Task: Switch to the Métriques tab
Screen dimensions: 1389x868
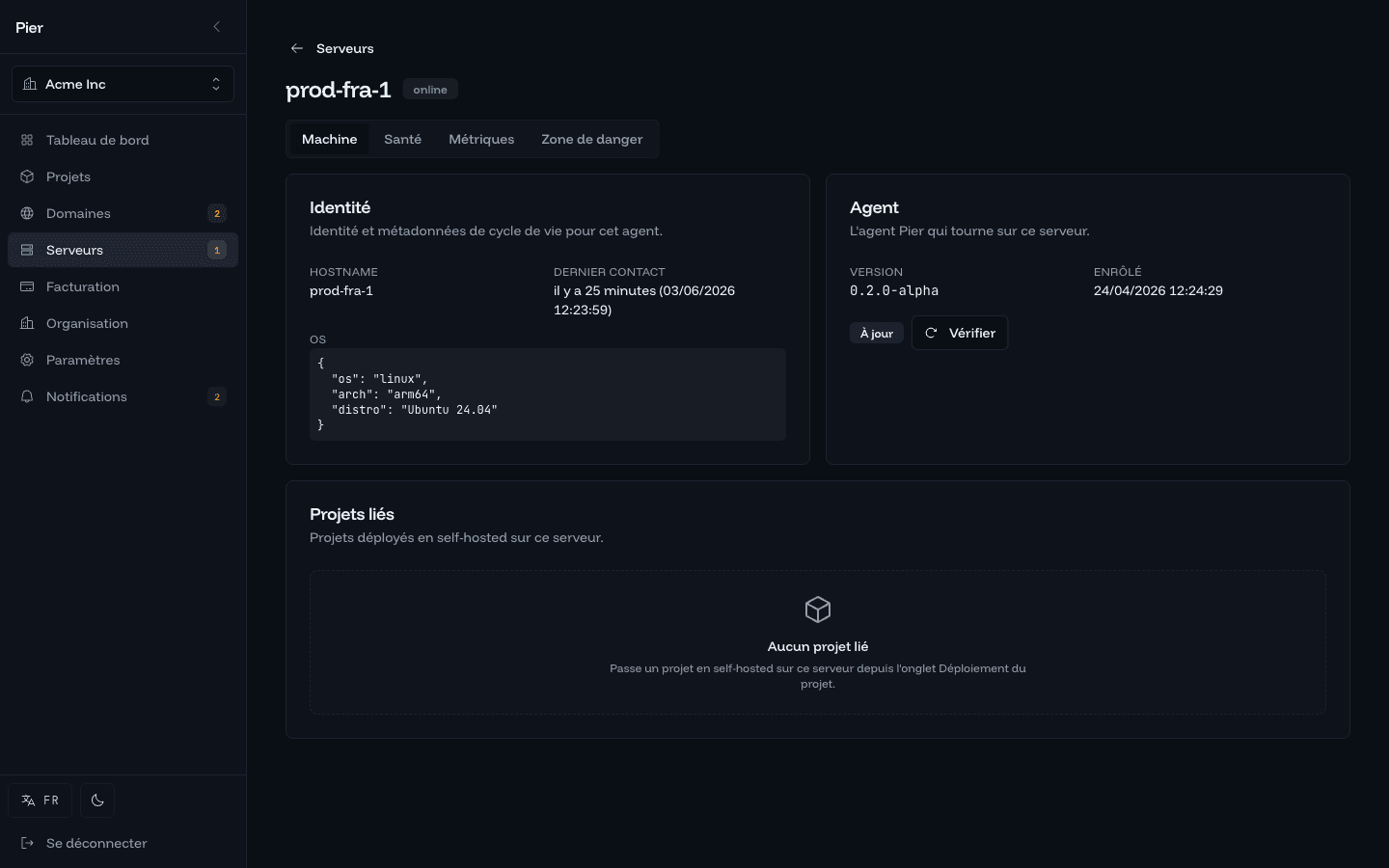Action: [x=481, y=139]
